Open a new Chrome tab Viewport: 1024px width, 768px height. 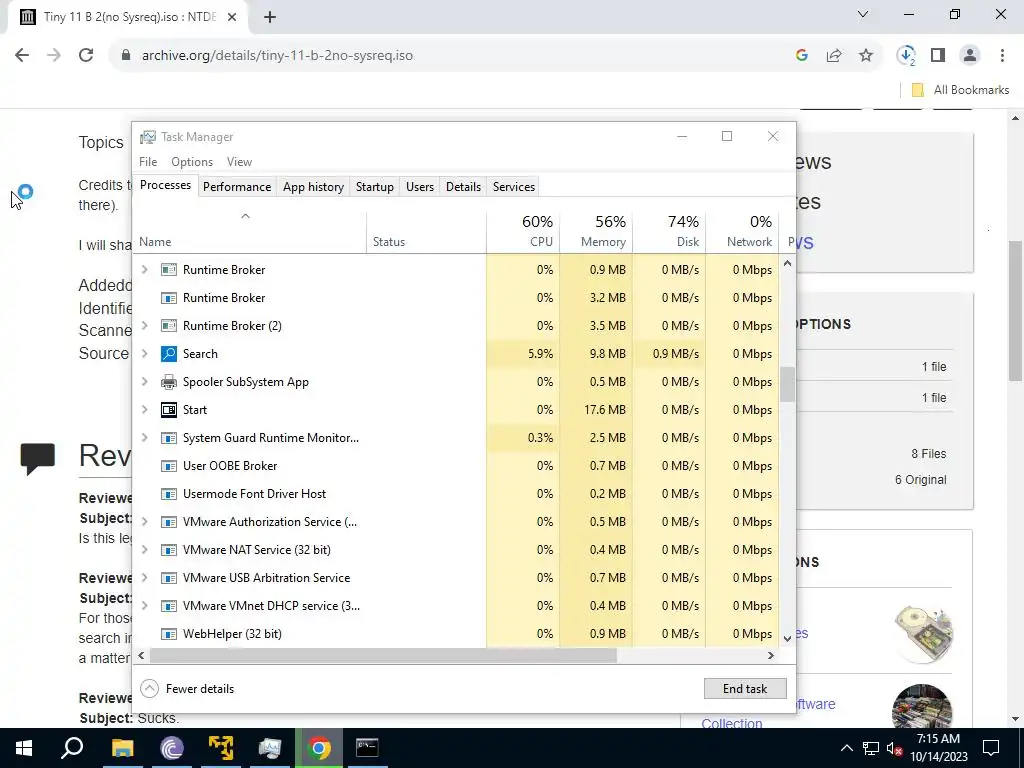270,17
